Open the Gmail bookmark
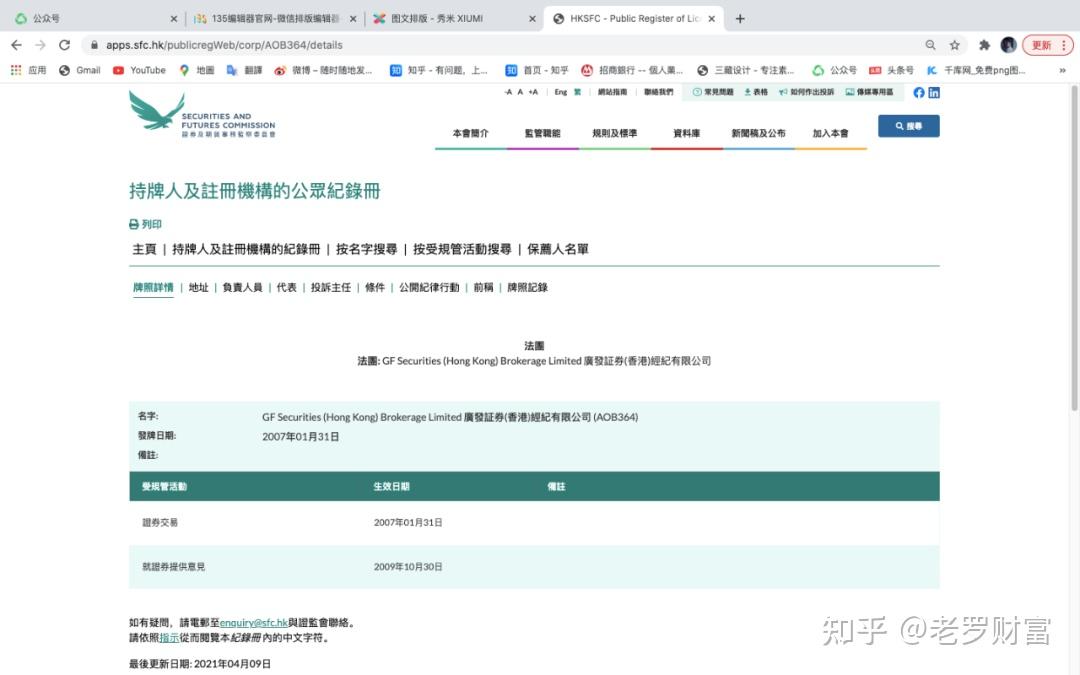Image resolution: width=1080 pixels, height=675 pixels. (80, 70)
